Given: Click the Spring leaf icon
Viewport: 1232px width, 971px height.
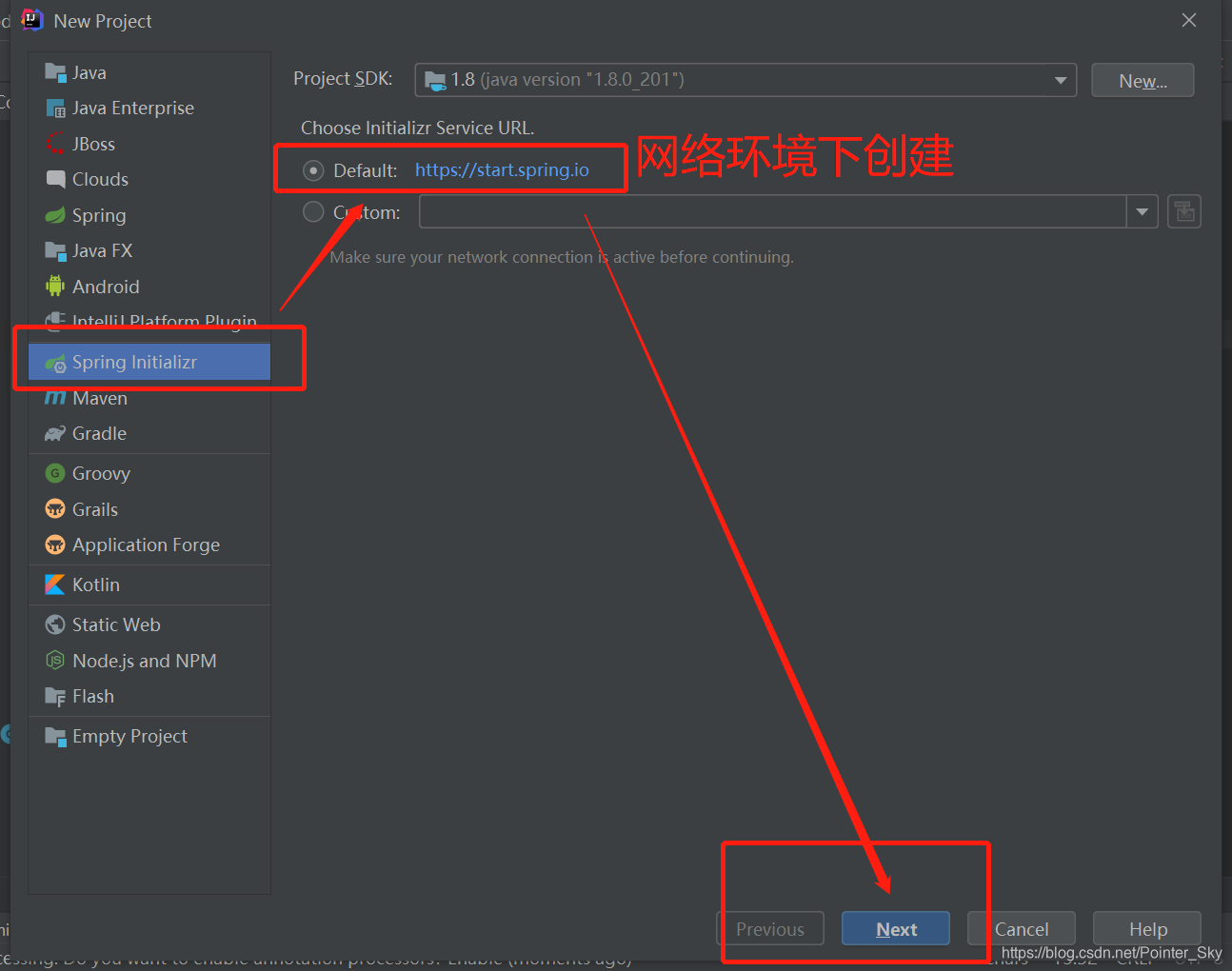Looking at the screenshot, I should click(x=55, y=215).
